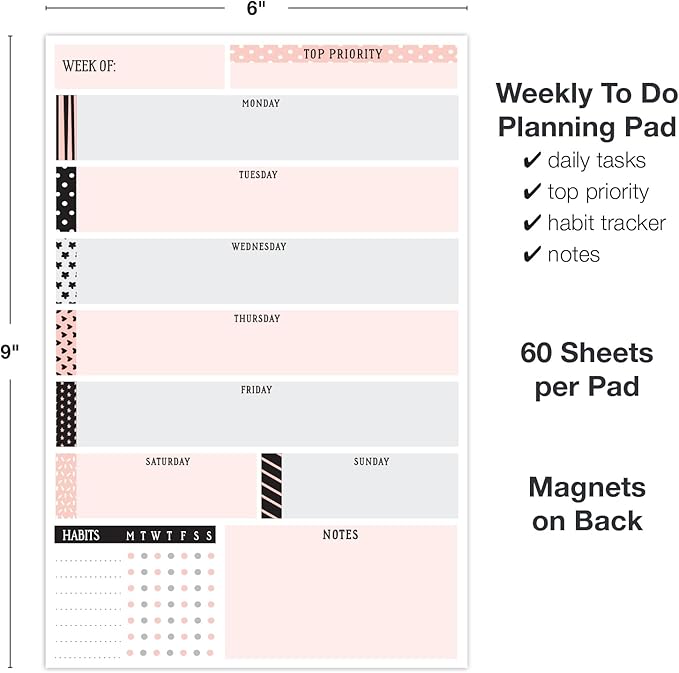Click the 60 Sheets per Pad text
This screenshot has height=673, width=679.
pos(586,369)
